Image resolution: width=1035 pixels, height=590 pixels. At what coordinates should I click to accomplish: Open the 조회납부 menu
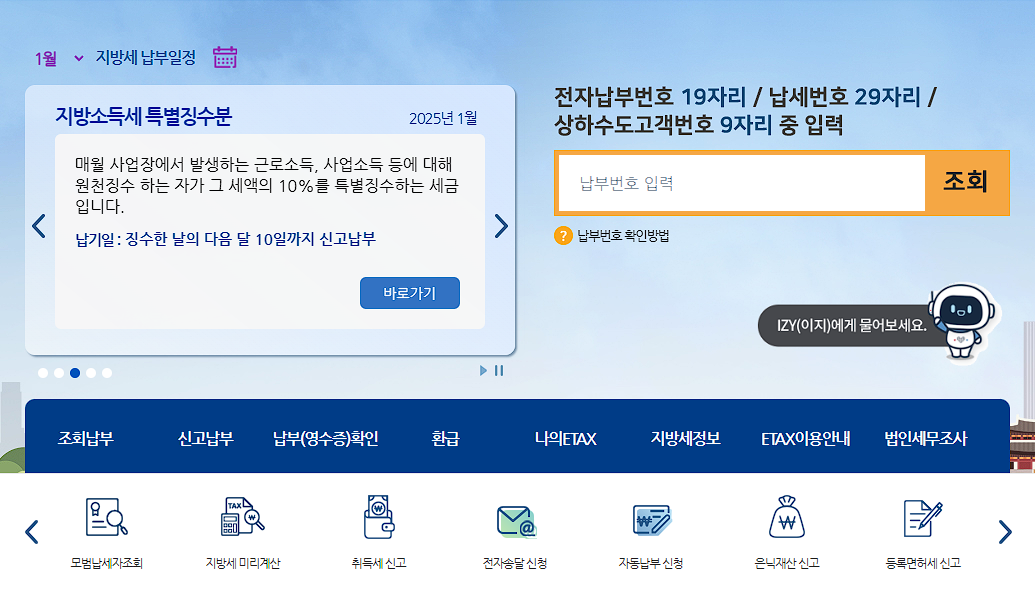(85, 437)
